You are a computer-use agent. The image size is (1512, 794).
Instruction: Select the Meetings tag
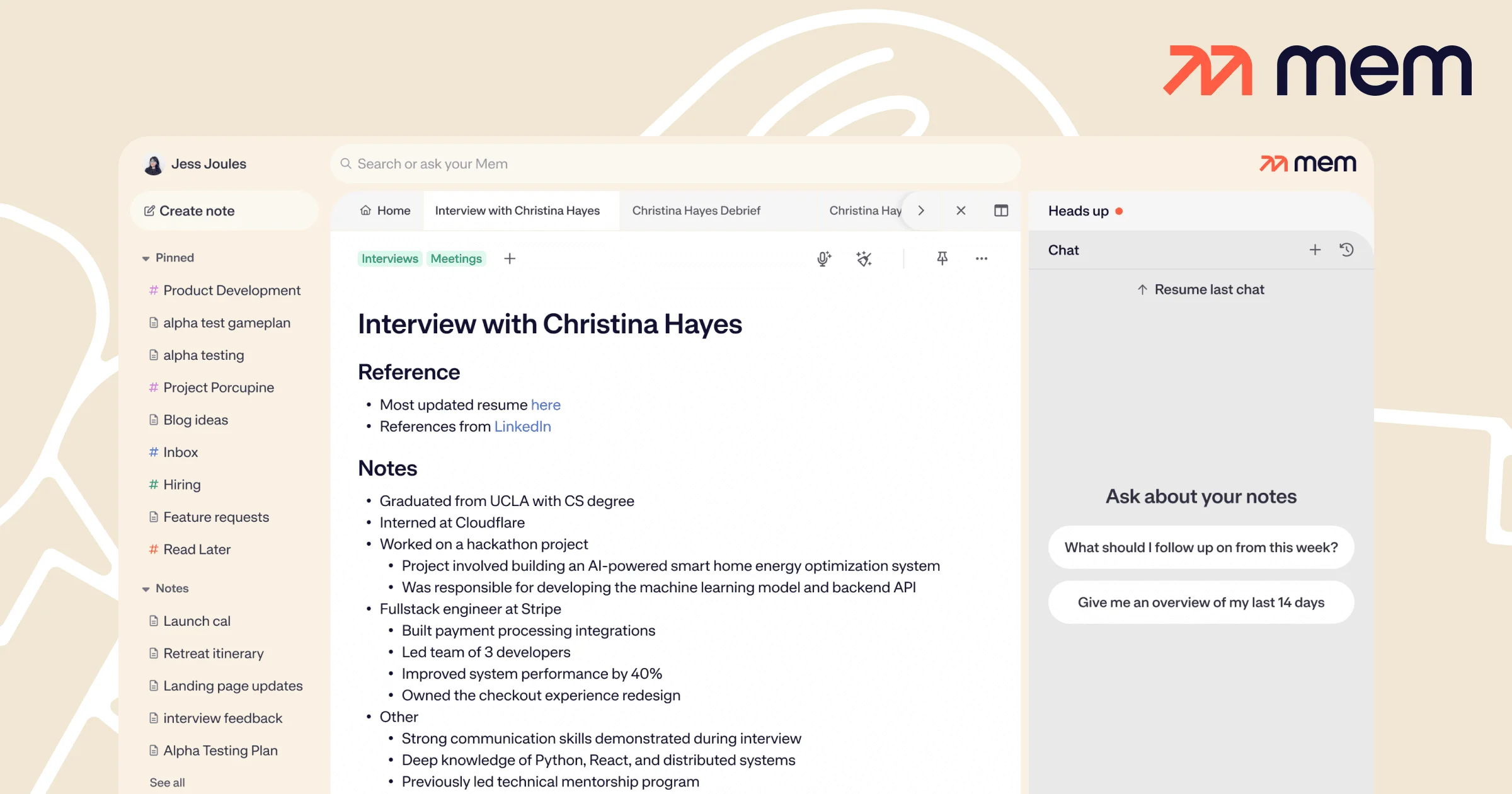[x=456, y=258]
